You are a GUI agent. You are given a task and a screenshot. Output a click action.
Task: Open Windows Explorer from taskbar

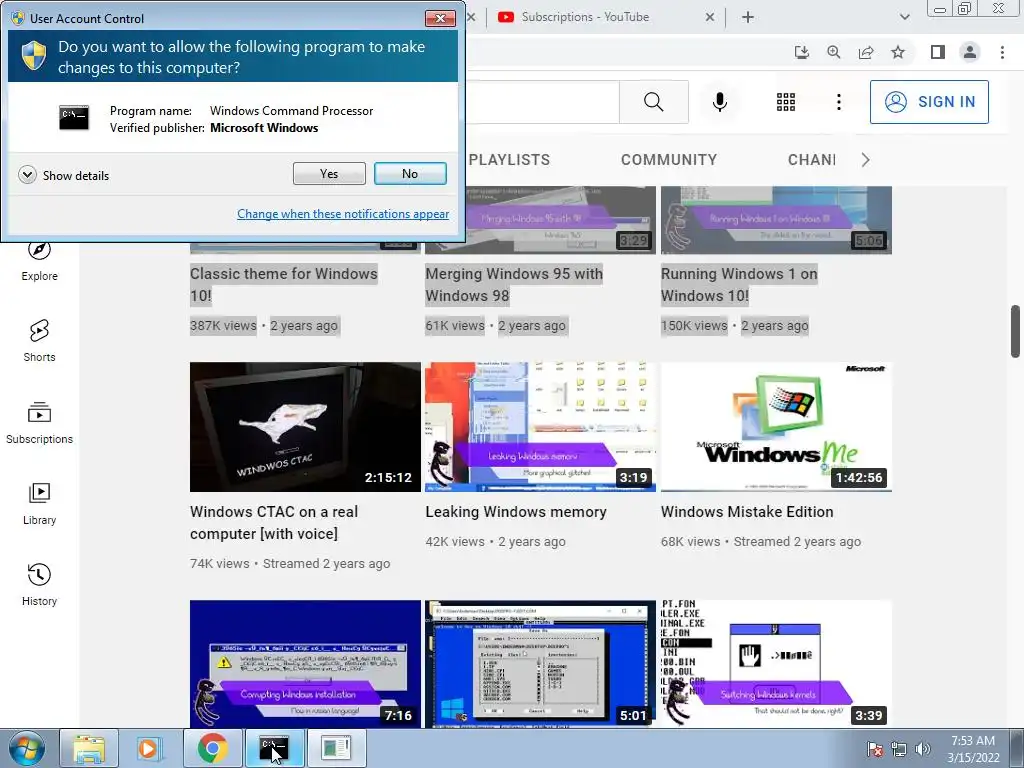click(x=89, y=748)
